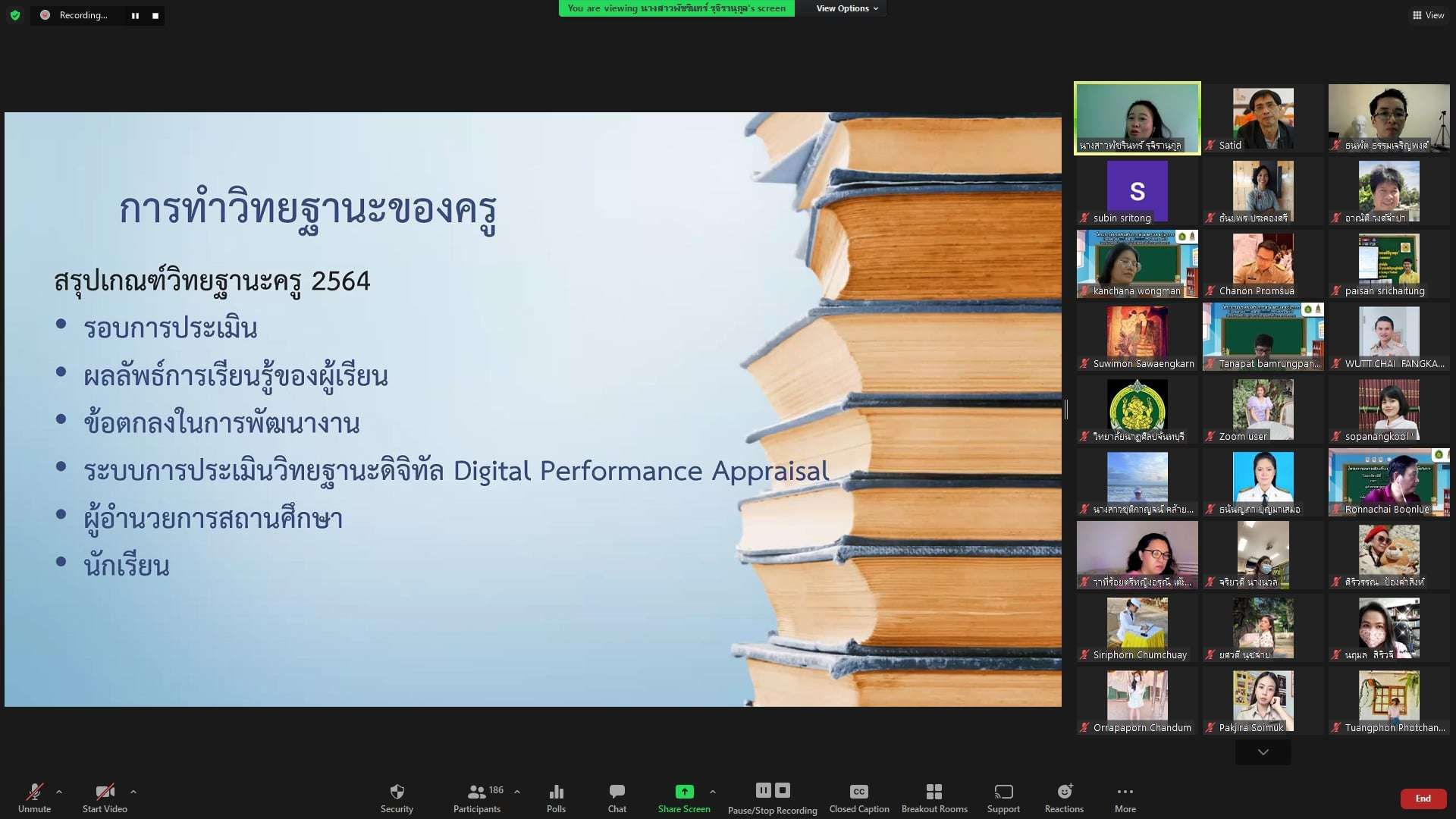Select Ronnachai Boonlue video thumbnail
The width and height of the screenshot is (1456, 819).
[1389, 482]
